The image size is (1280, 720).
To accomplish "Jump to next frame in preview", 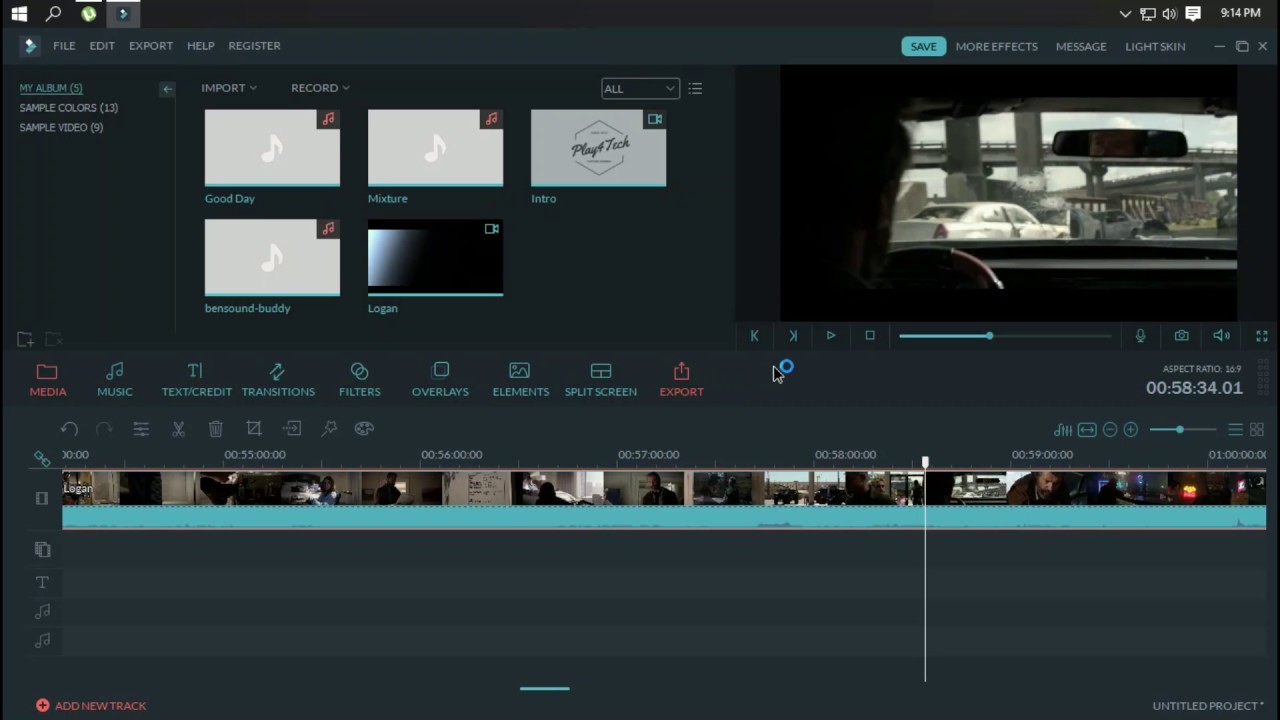I will pyautogui.click(x=793, y=336).
